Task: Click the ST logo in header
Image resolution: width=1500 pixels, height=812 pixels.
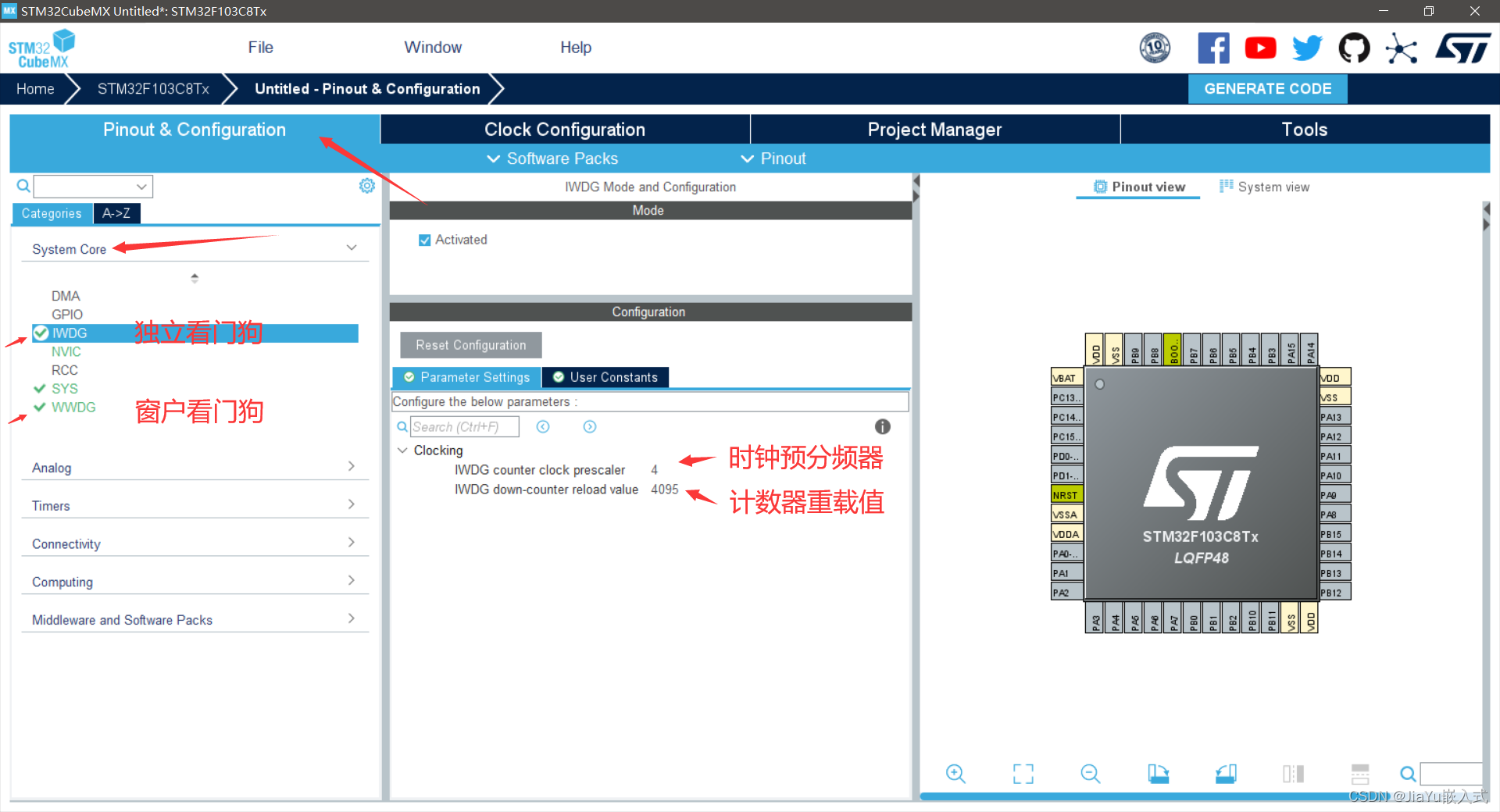Action: 1462,48
